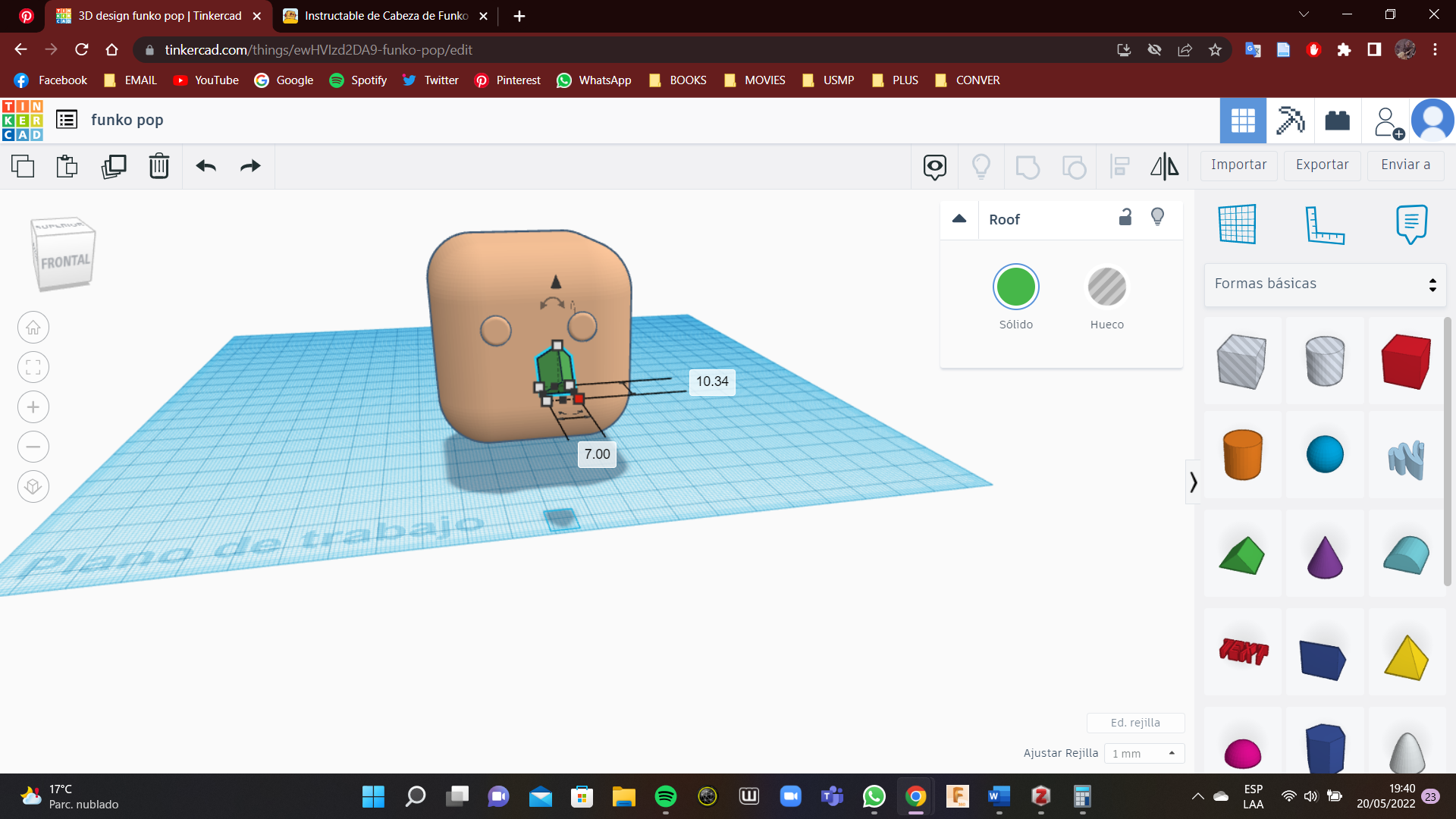Open Spotify from the taskbar

tap(665, 796)
